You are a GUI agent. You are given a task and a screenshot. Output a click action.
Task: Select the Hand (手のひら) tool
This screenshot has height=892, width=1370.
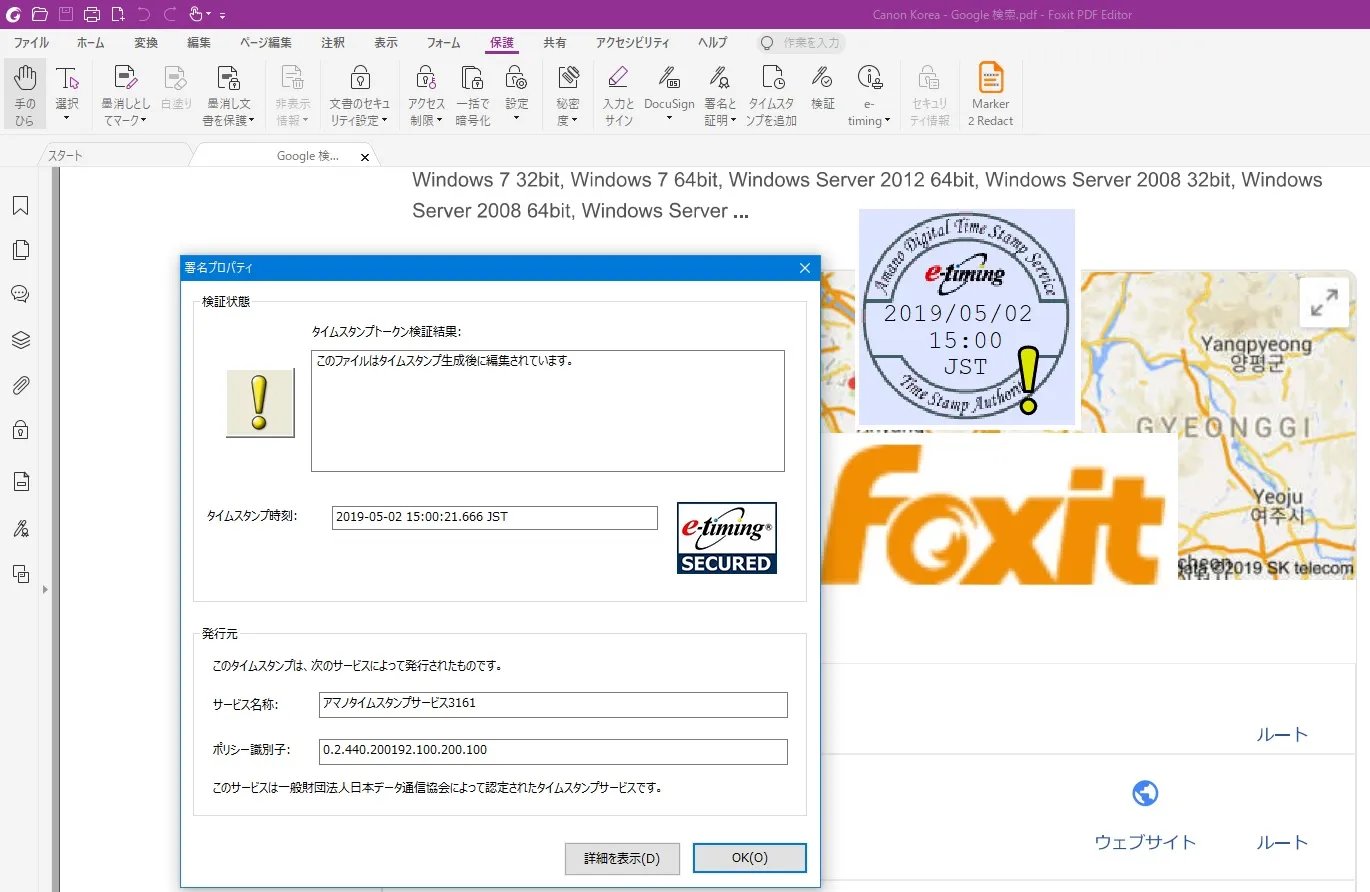(x=25, y=95)
